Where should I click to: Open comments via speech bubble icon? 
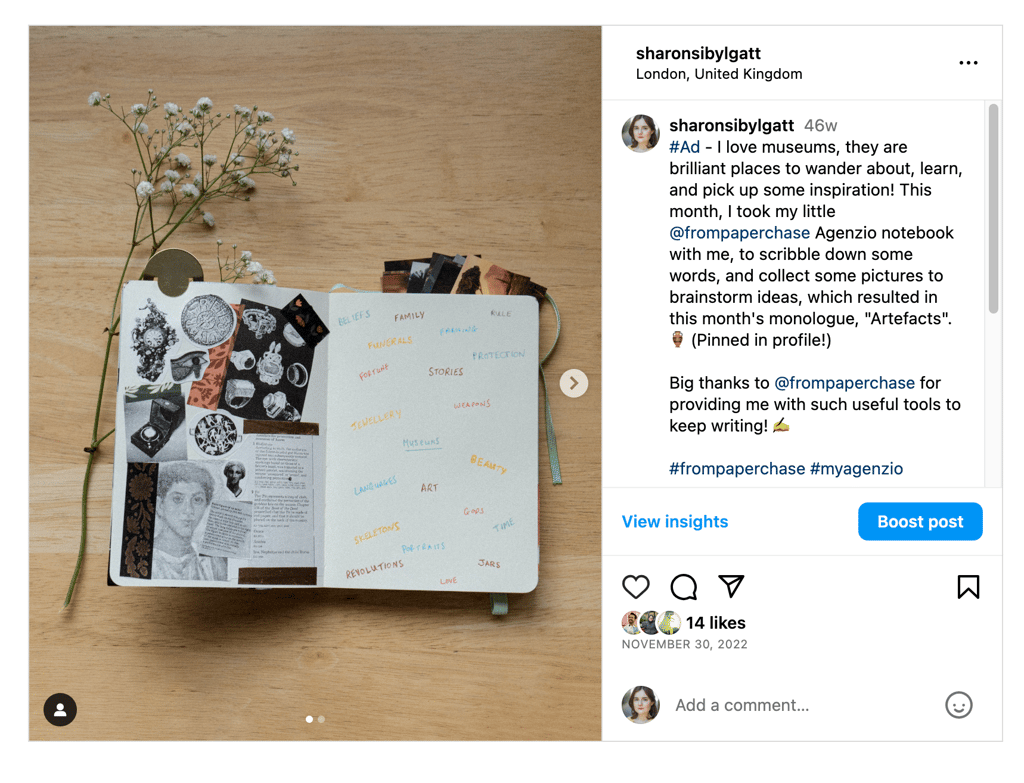684,586
